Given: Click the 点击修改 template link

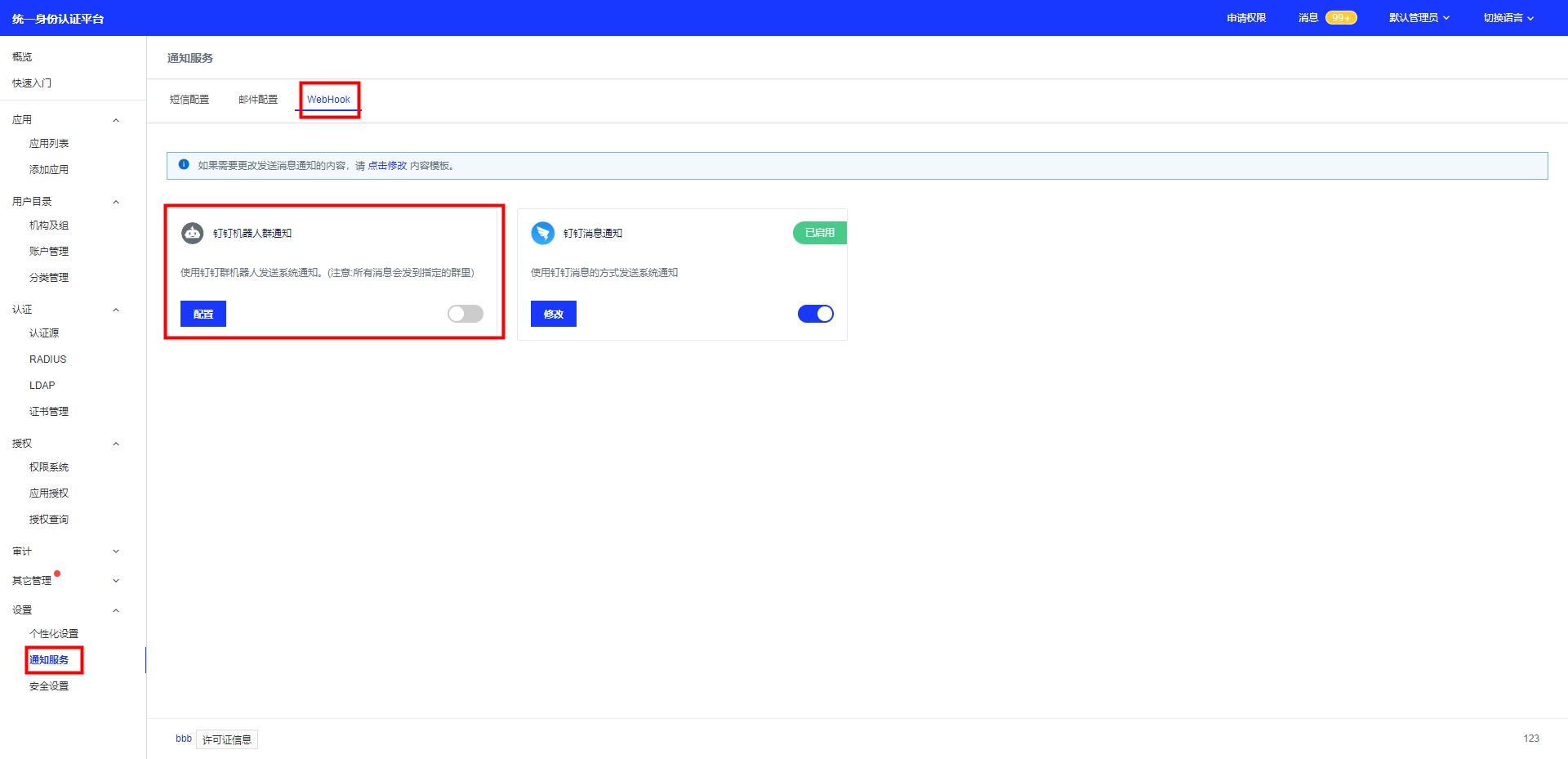Looking at the screenshot, I should [387, 166].
